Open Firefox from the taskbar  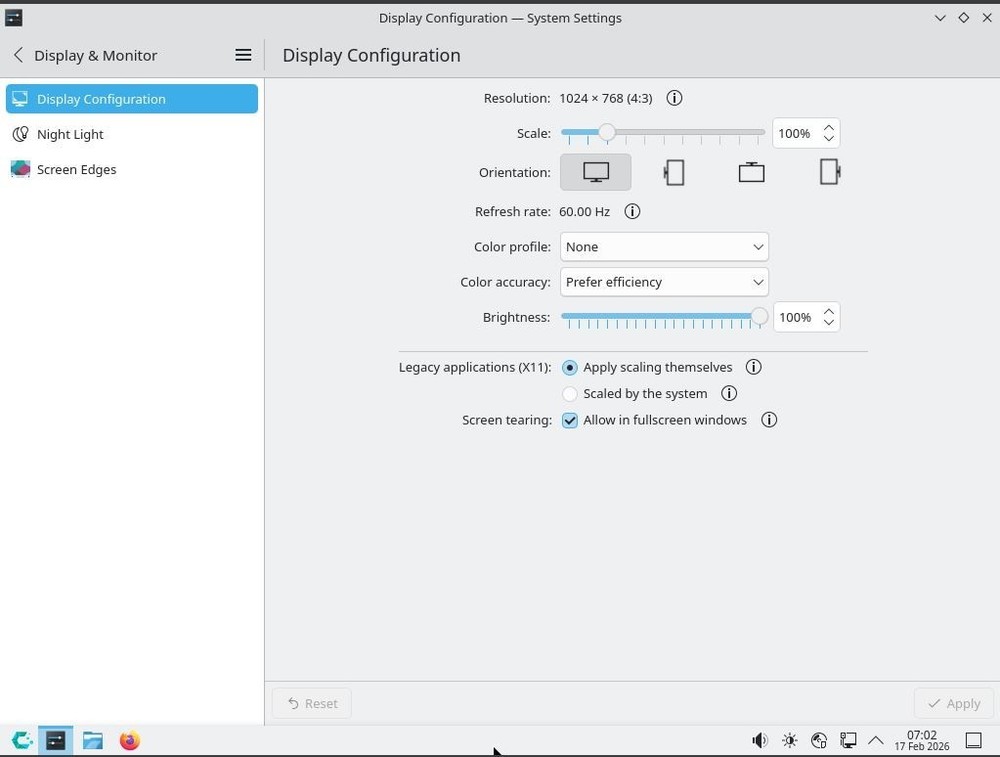click(x=129, y=740)
